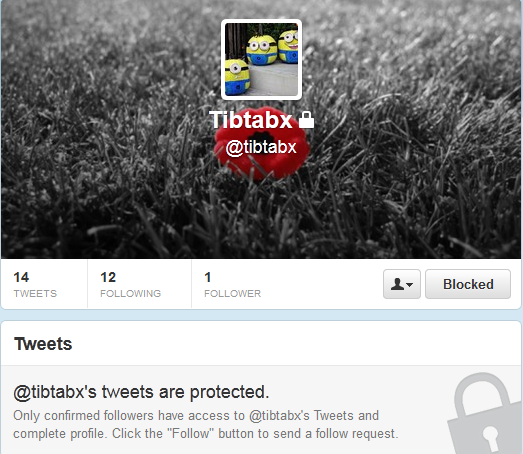This screenshot has width=523, height=454.
Task: View the 14 Tweets count
Action: point(35,284)
